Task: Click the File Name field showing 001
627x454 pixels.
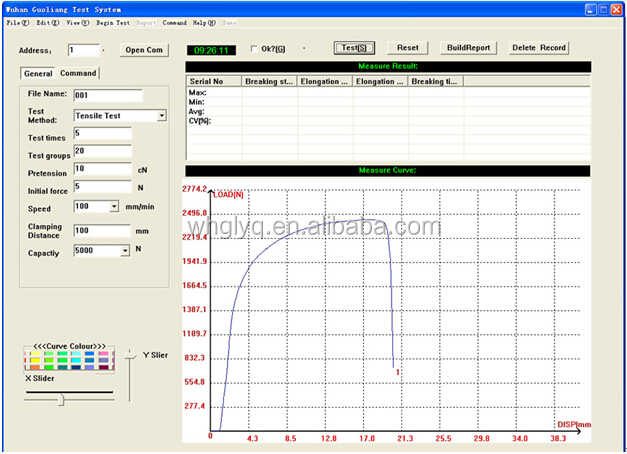Action: 108,95
